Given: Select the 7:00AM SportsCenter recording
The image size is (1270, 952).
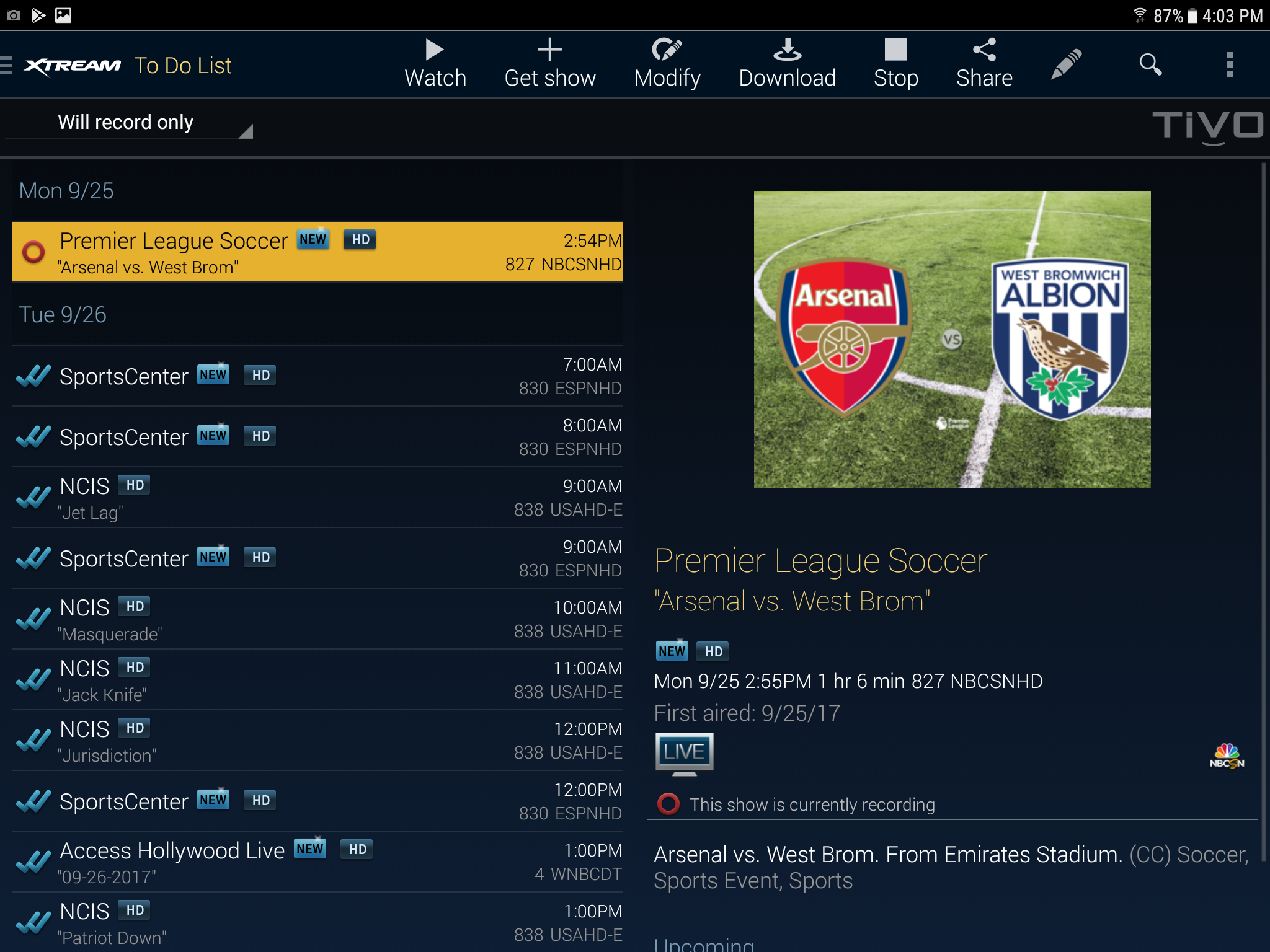Looking at the screenshot, I should pos(317,376).
